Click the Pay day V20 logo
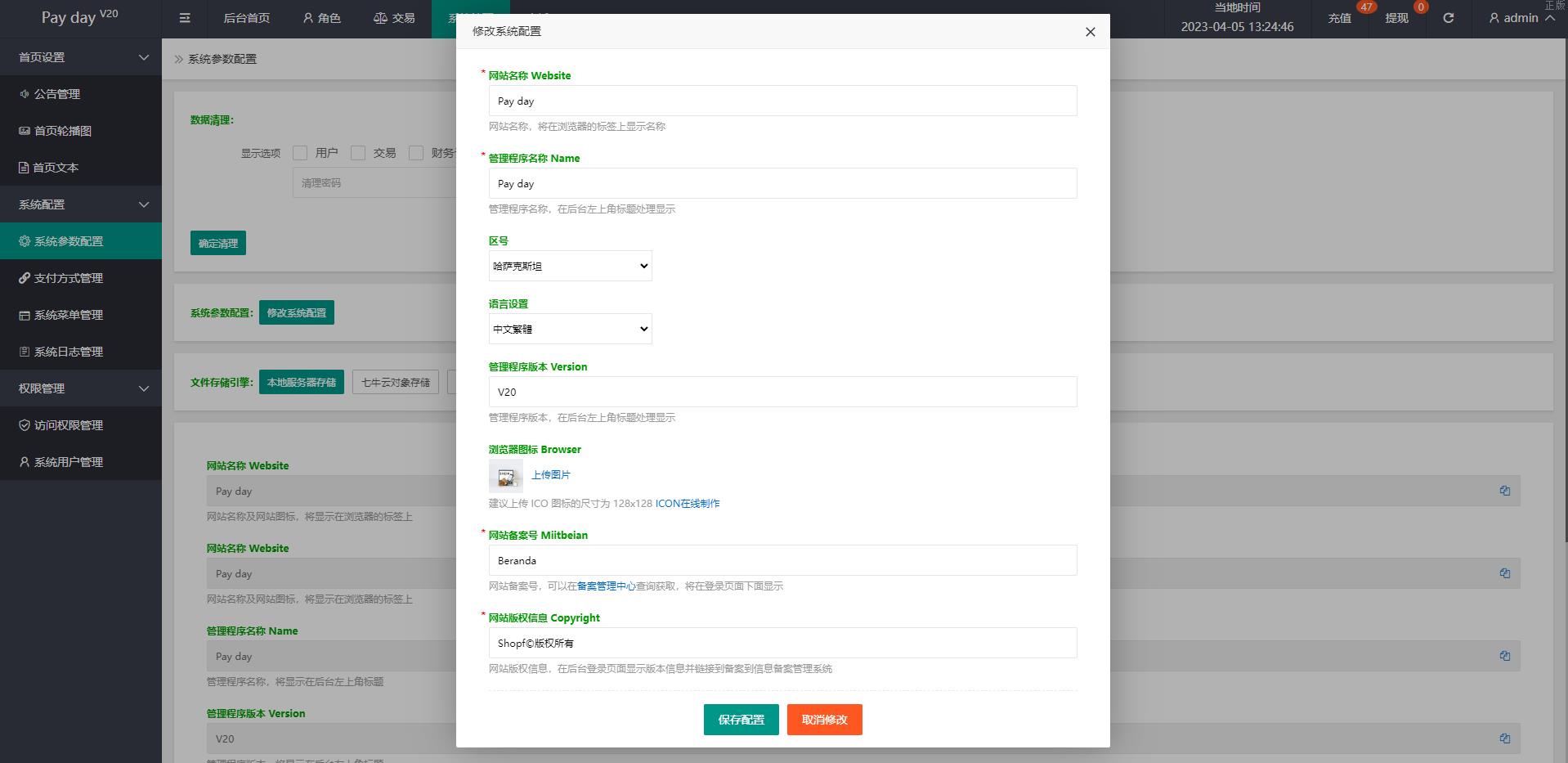This screenshot has height=763, width=1568. click(x=80, y=17)
